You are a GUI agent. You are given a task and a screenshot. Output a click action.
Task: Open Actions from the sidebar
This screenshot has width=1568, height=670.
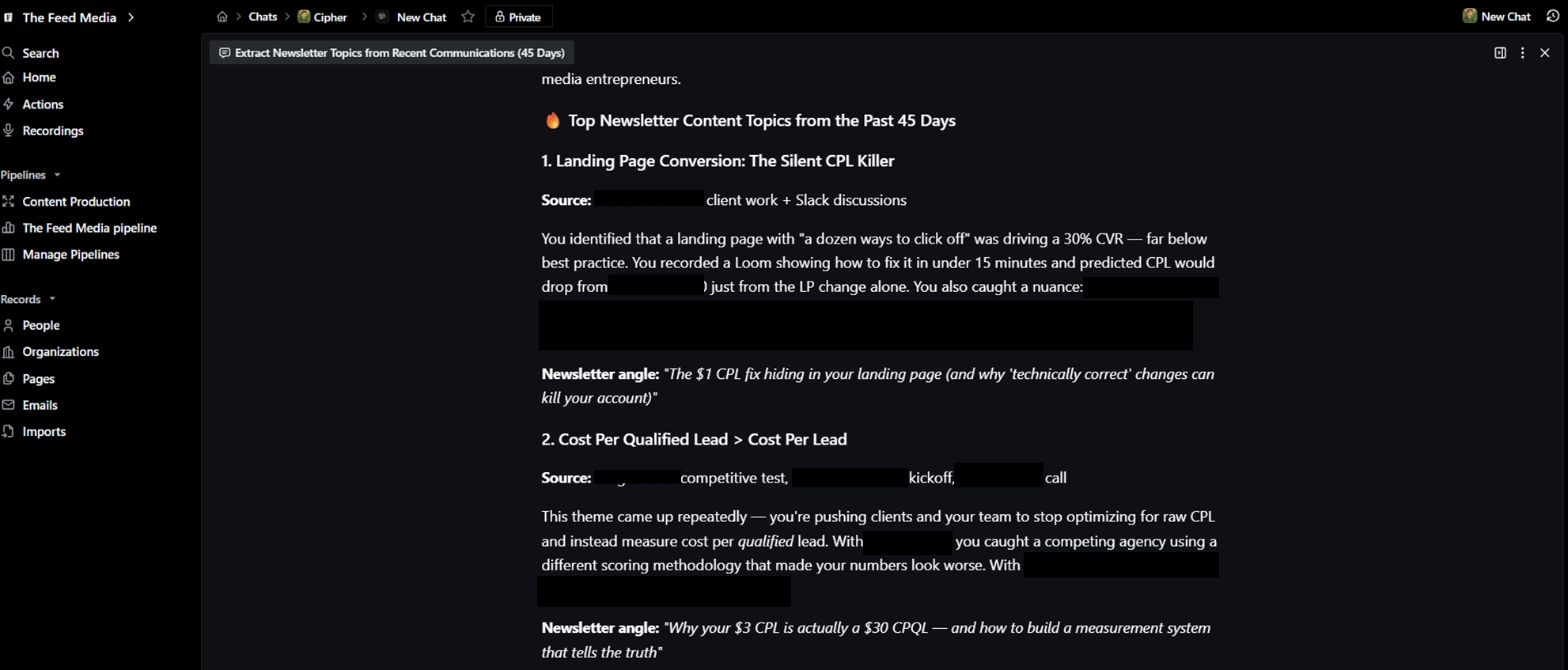[x=43, y=104]
